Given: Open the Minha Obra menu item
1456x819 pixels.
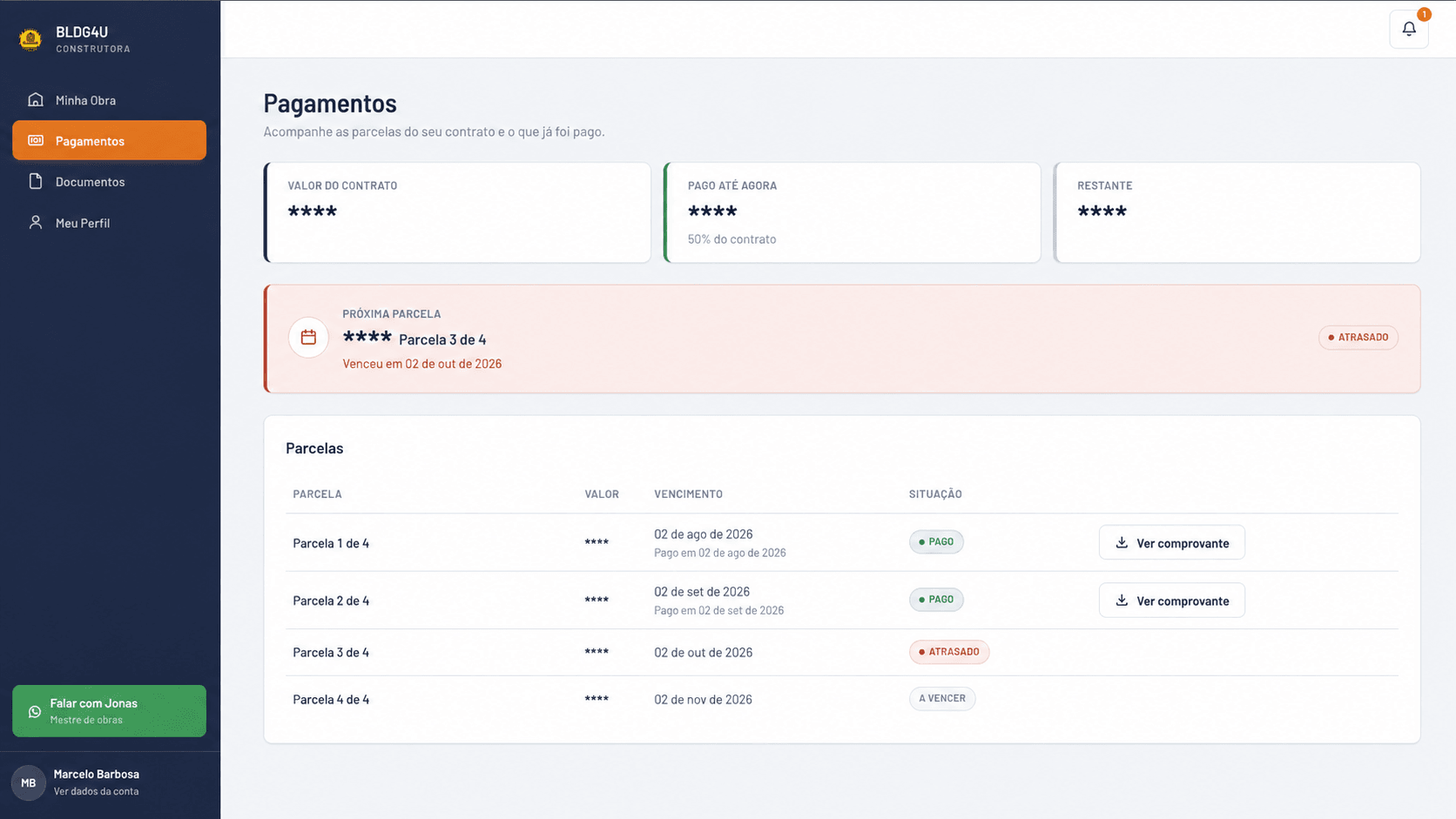Looking at the screenshot, I should [109, 99].
